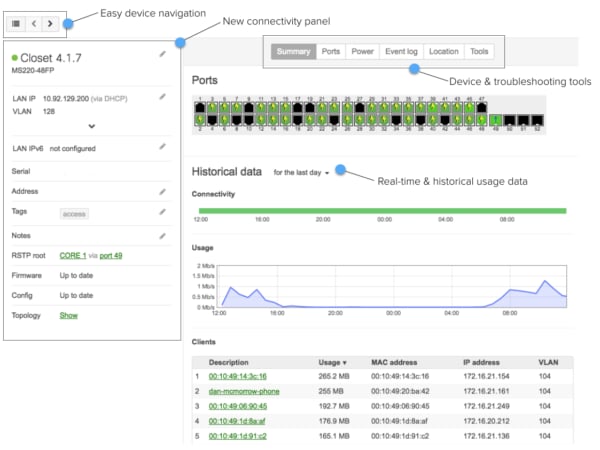
Task: Select switch port 42 icon
Action: tap(445, 120)
